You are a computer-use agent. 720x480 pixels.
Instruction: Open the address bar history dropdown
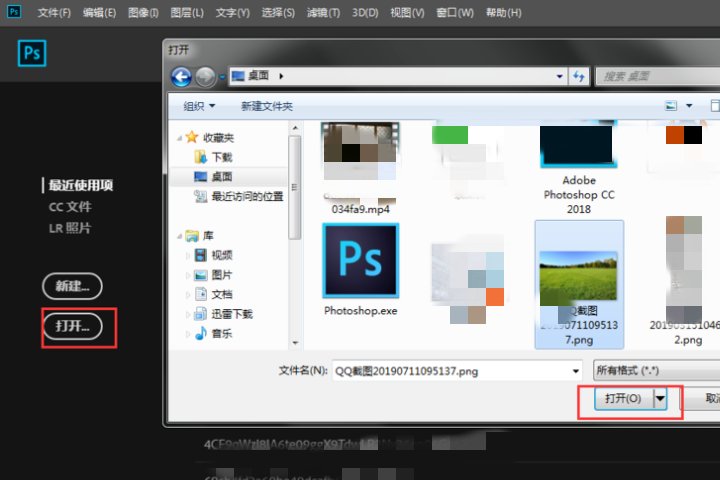click(x=559, y=76)
